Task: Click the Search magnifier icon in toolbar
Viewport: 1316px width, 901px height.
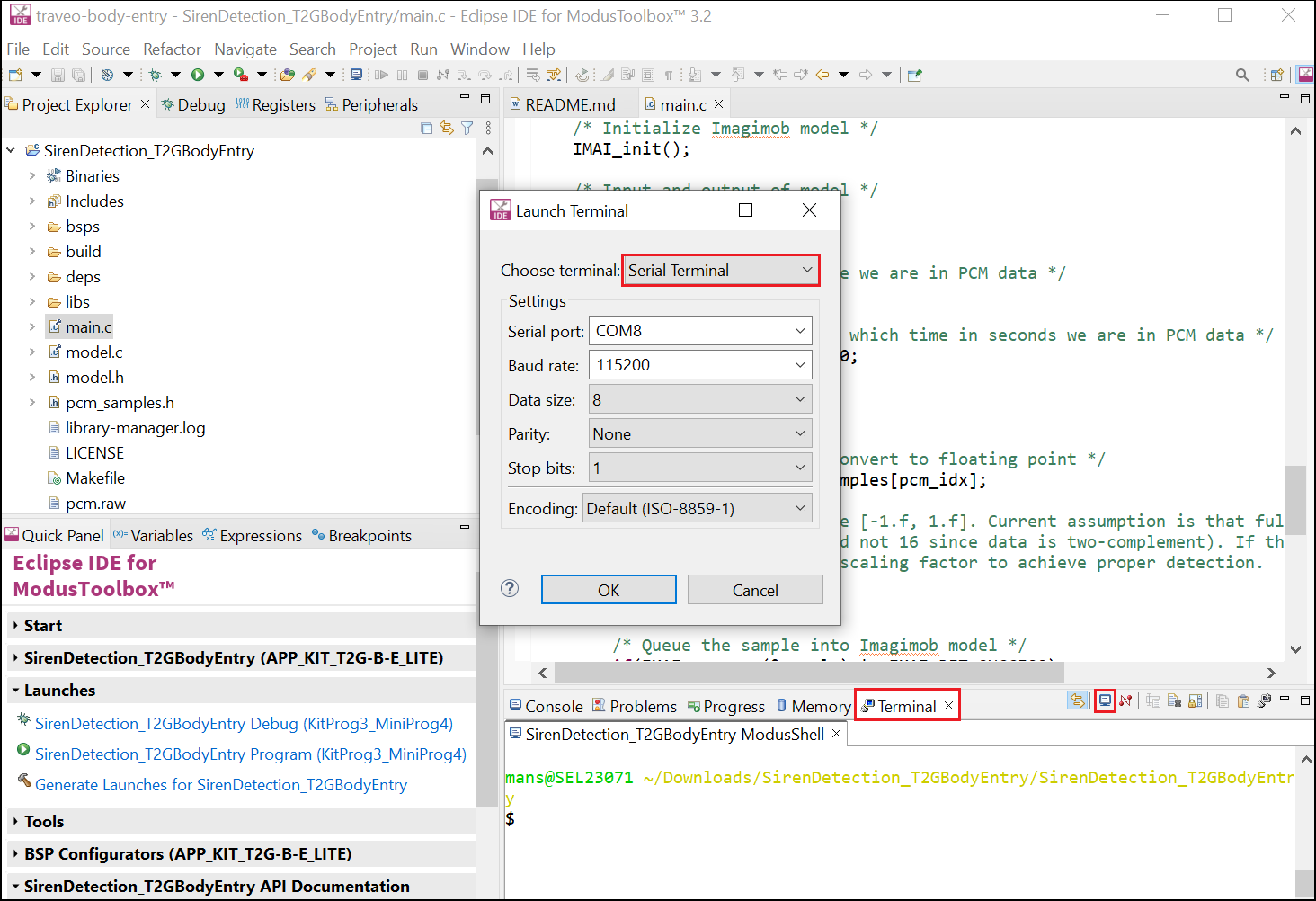Action: coord(1242,75)
